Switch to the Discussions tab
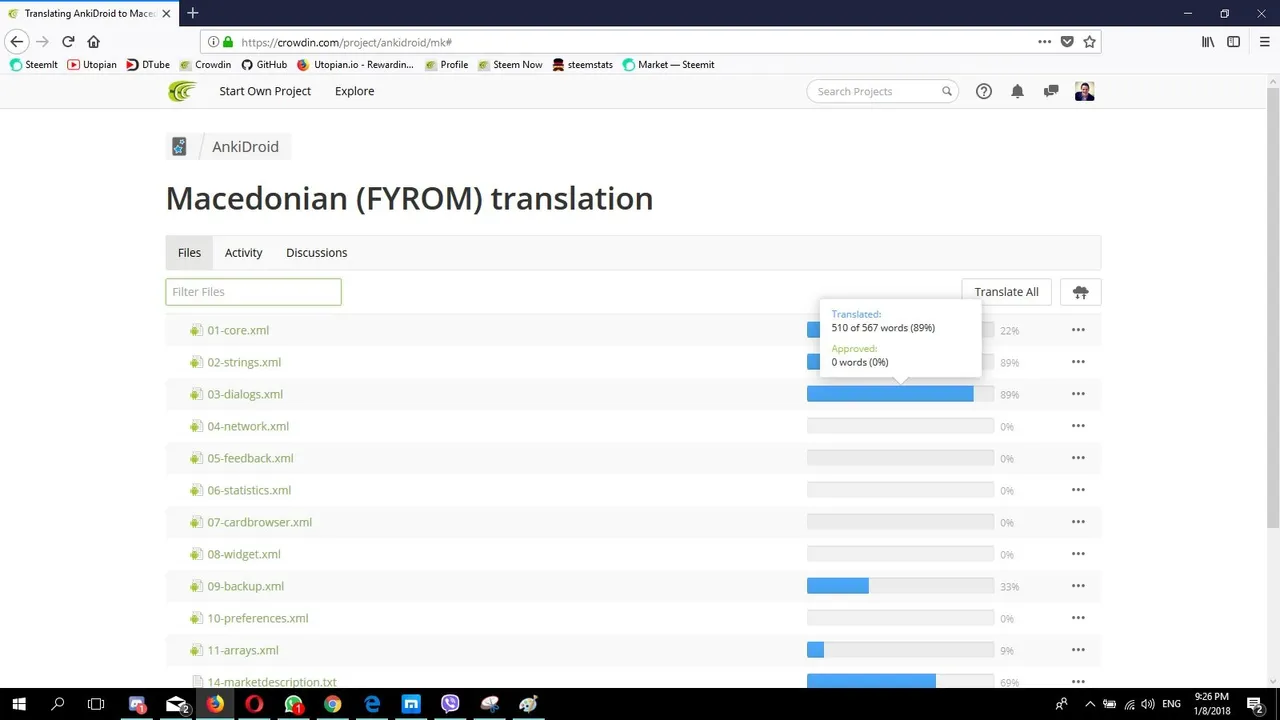The image size is (1280, 720). pyautogui.click(x=316, y=253)
